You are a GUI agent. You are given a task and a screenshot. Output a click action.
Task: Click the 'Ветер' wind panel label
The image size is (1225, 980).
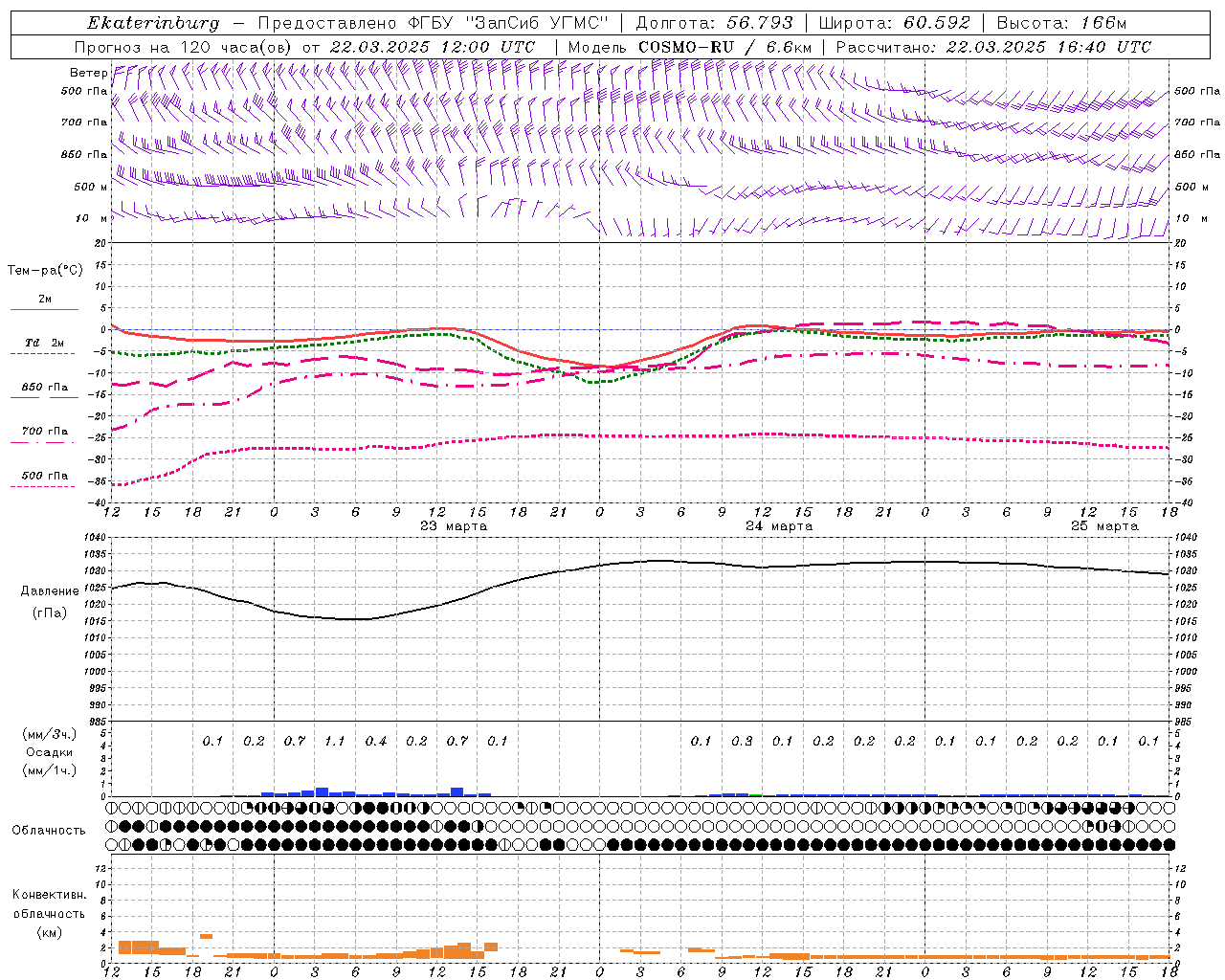(89, 73)
